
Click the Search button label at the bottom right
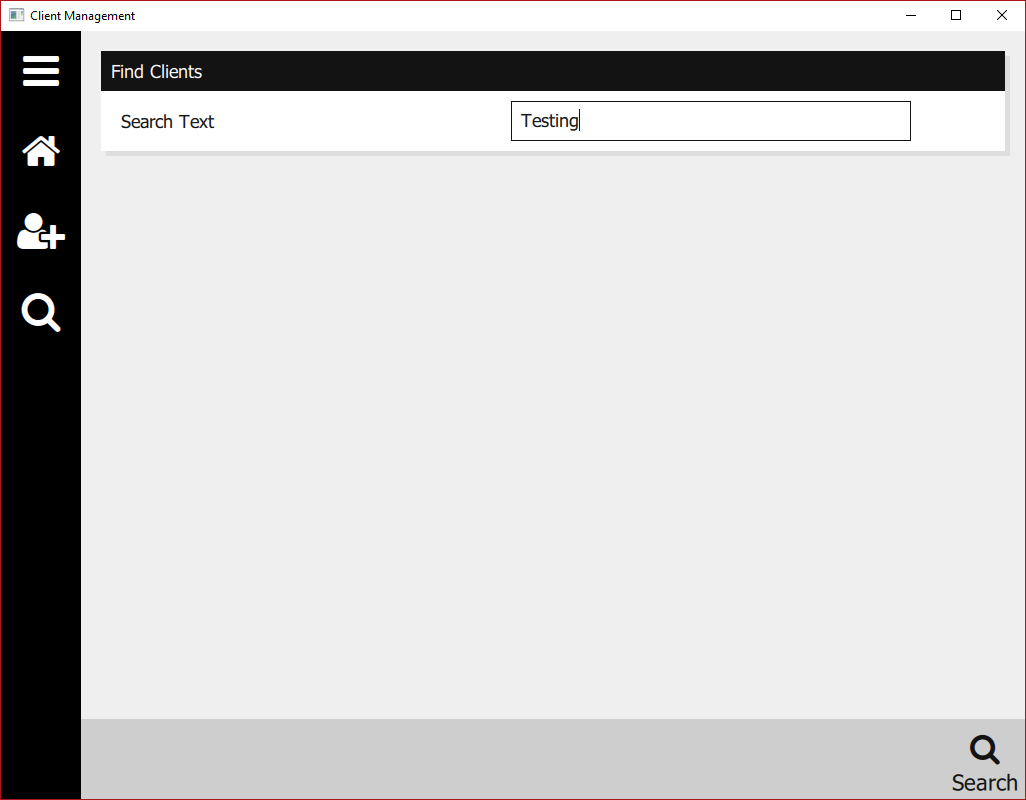tap(984, 782)
